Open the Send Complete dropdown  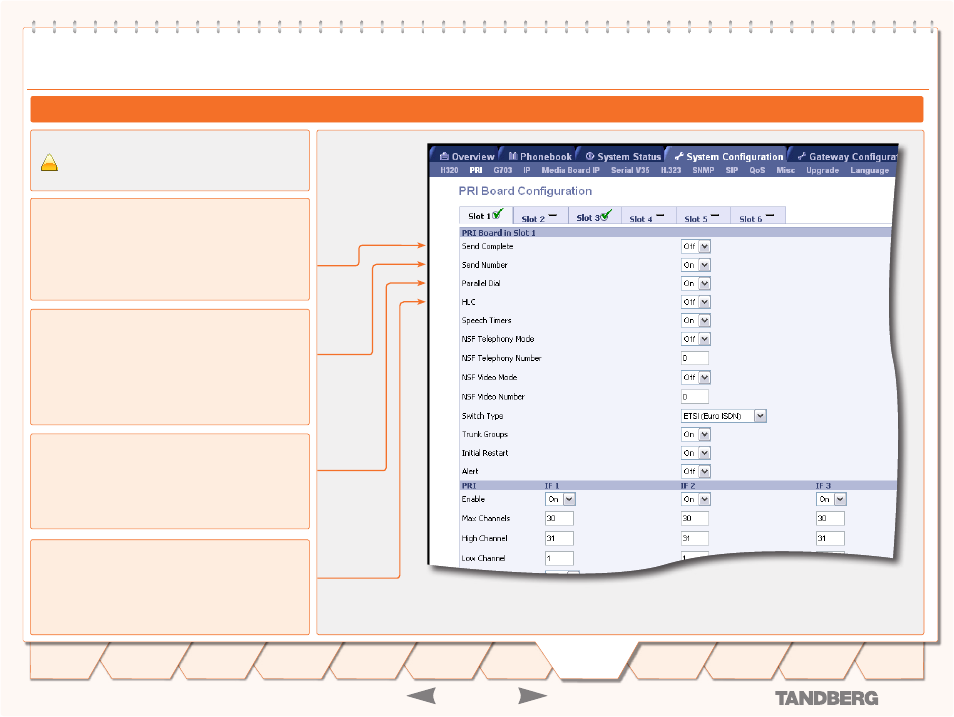pyautogui.click(x=695, y=247)
